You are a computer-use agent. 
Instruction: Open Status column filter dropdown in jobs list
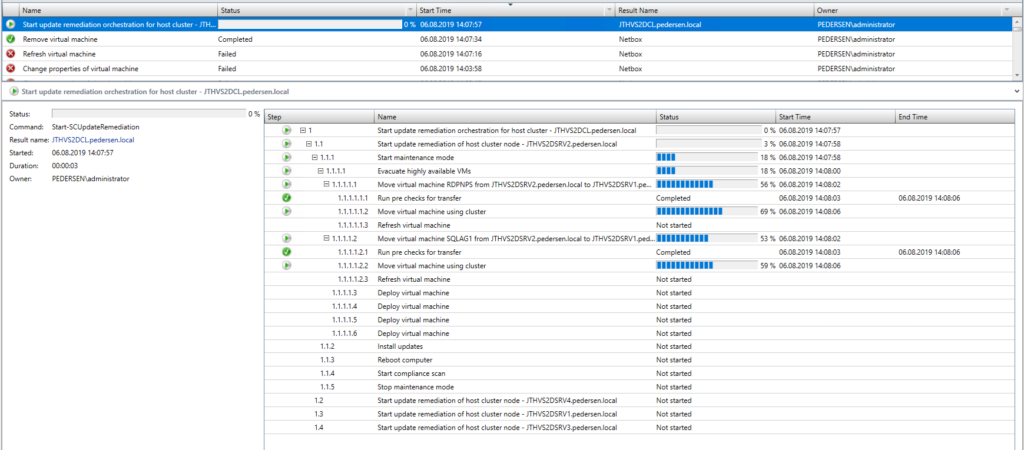[410, 10]
